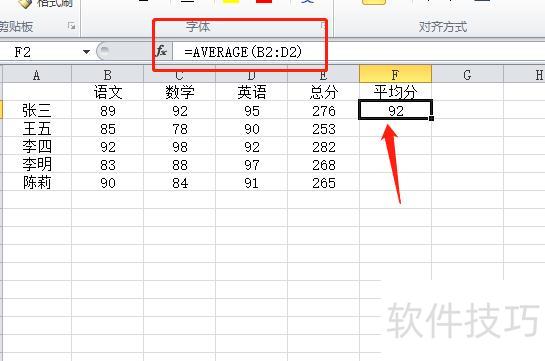Click into the formula bar with =AVERAGE(B2:D2)
This screenshot has height=361, width=545.
point(358,52)
